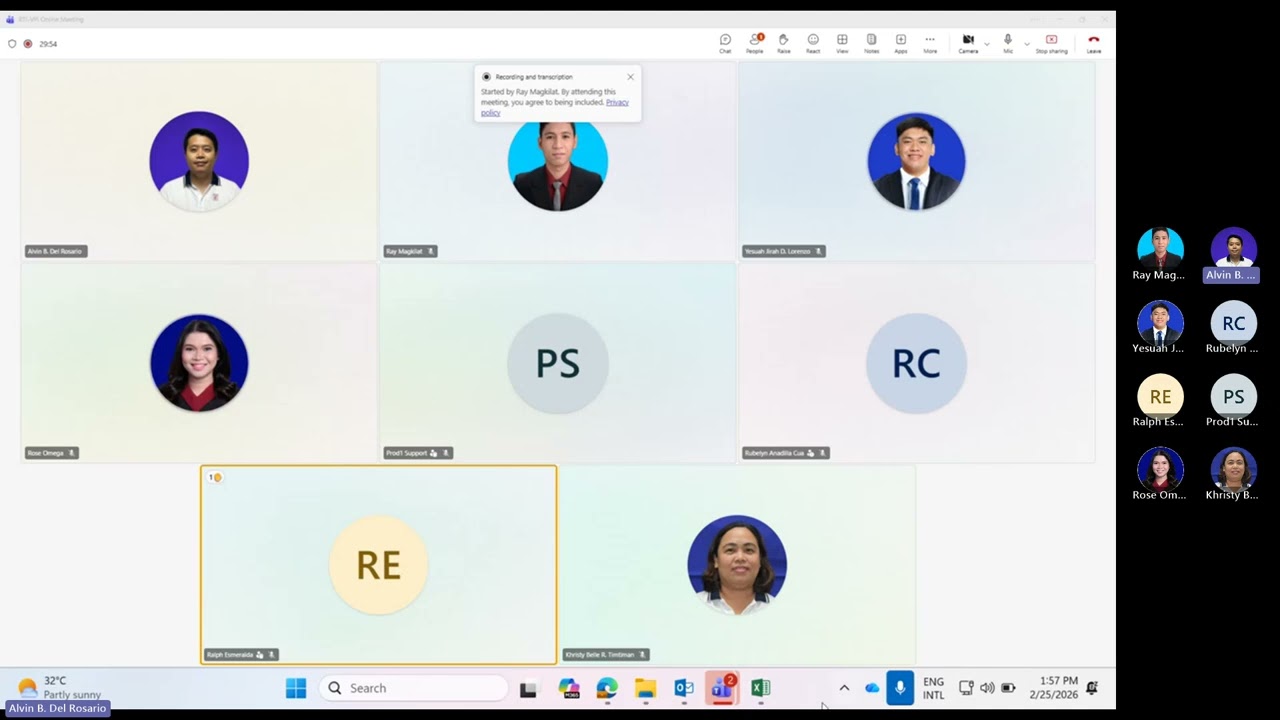Viewport: 1280px width, 720px height.
Task: Select Alvin B. Del Rosario's video tile
Action: [199, 161]
